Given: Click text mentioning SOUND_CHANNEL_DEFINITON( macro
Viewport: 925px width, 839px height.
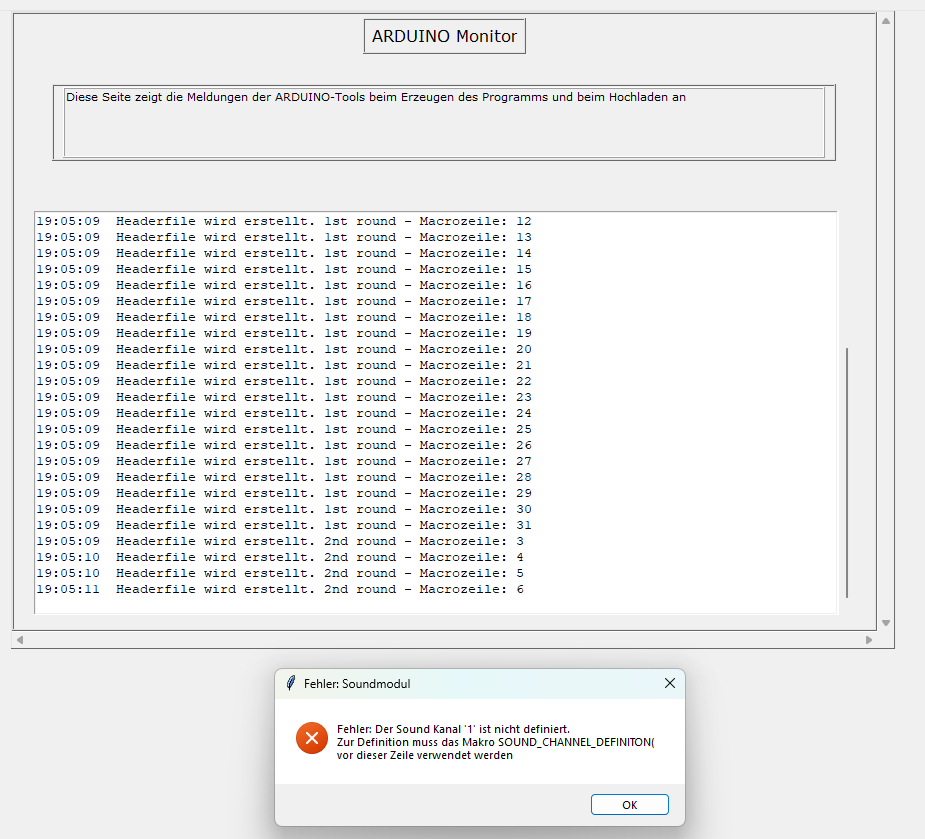Looking at the screenshot, I should pyautogui.click(x=496, y=742).
